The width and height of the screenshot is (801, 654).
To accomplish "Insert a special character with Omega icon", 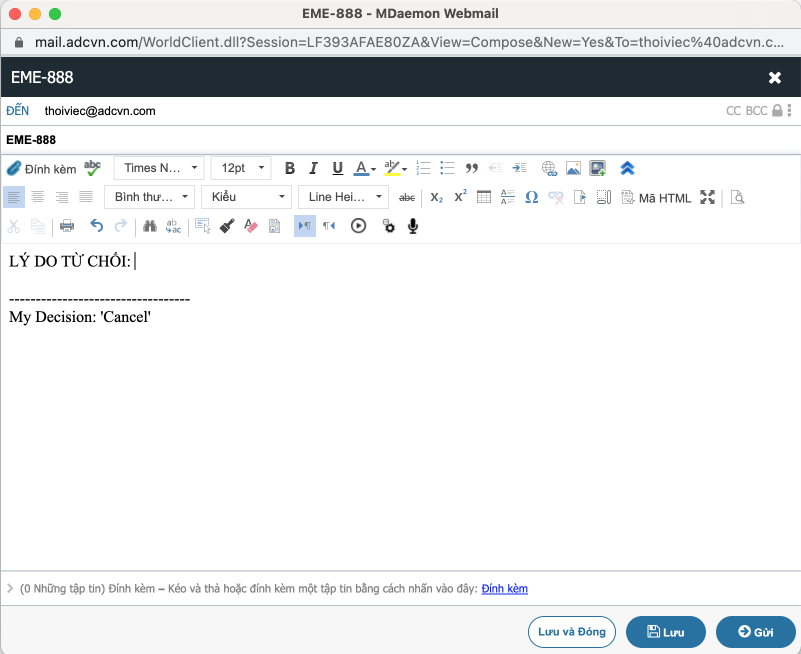I will pyautogui.click(x=531, y=198).
